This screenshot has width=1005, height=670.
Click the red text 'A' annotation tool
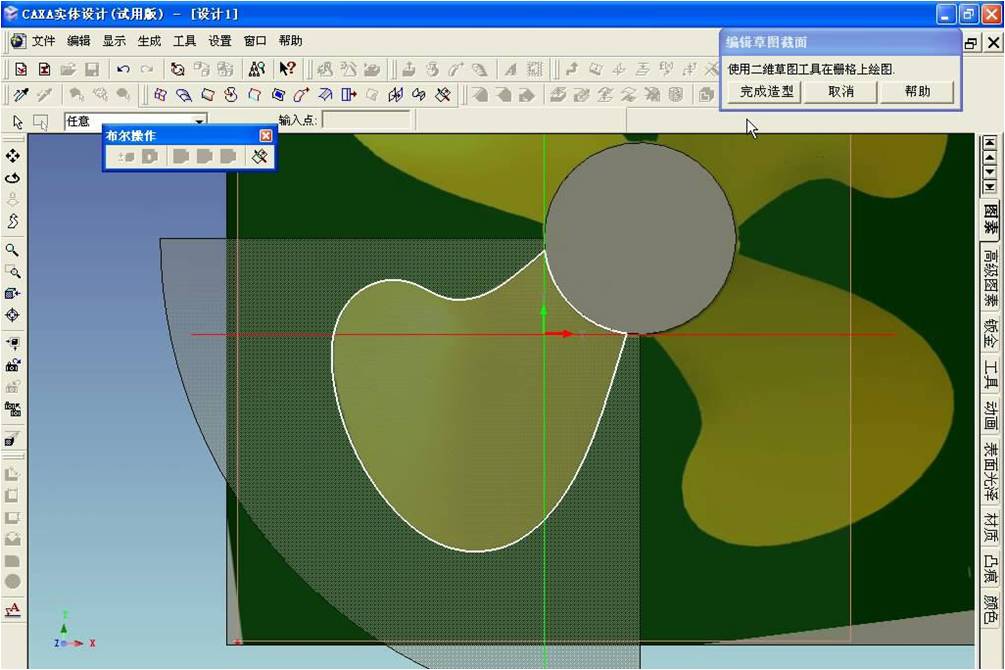(13, 609)
